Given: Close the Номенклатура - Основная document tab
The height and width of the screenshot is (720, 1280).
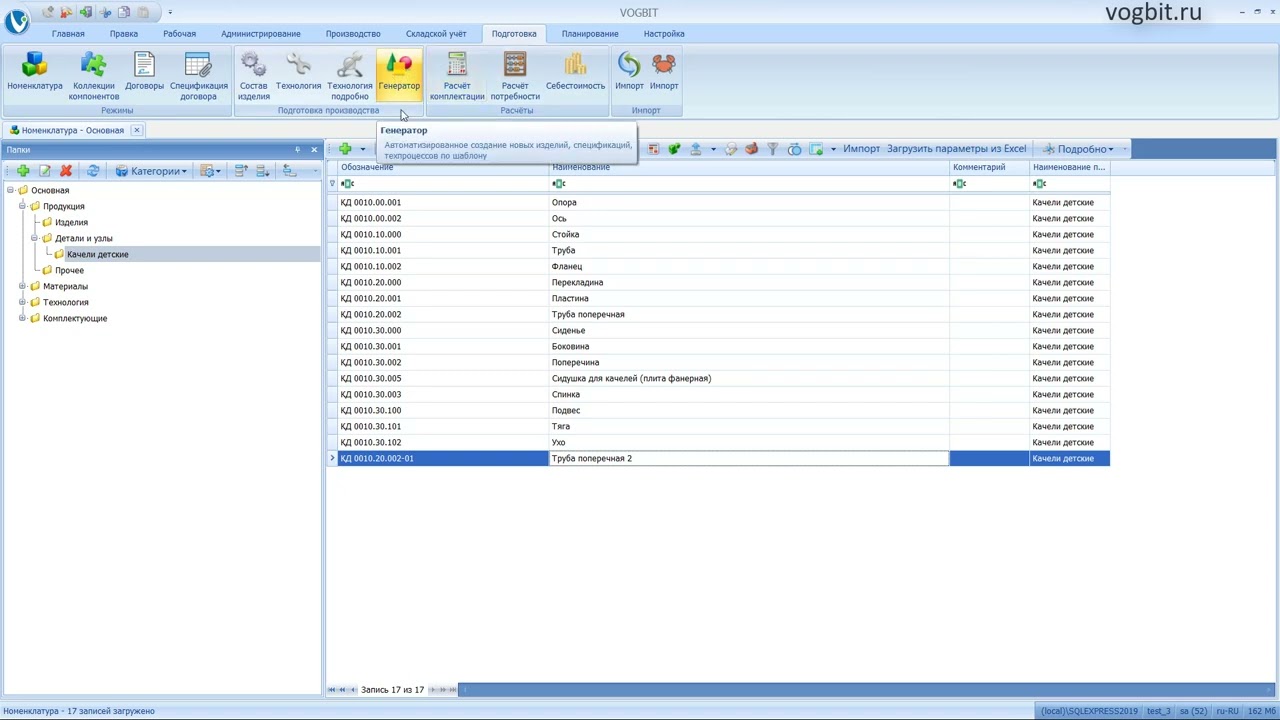Looking at the screenshot, I should tap(137, 130).
